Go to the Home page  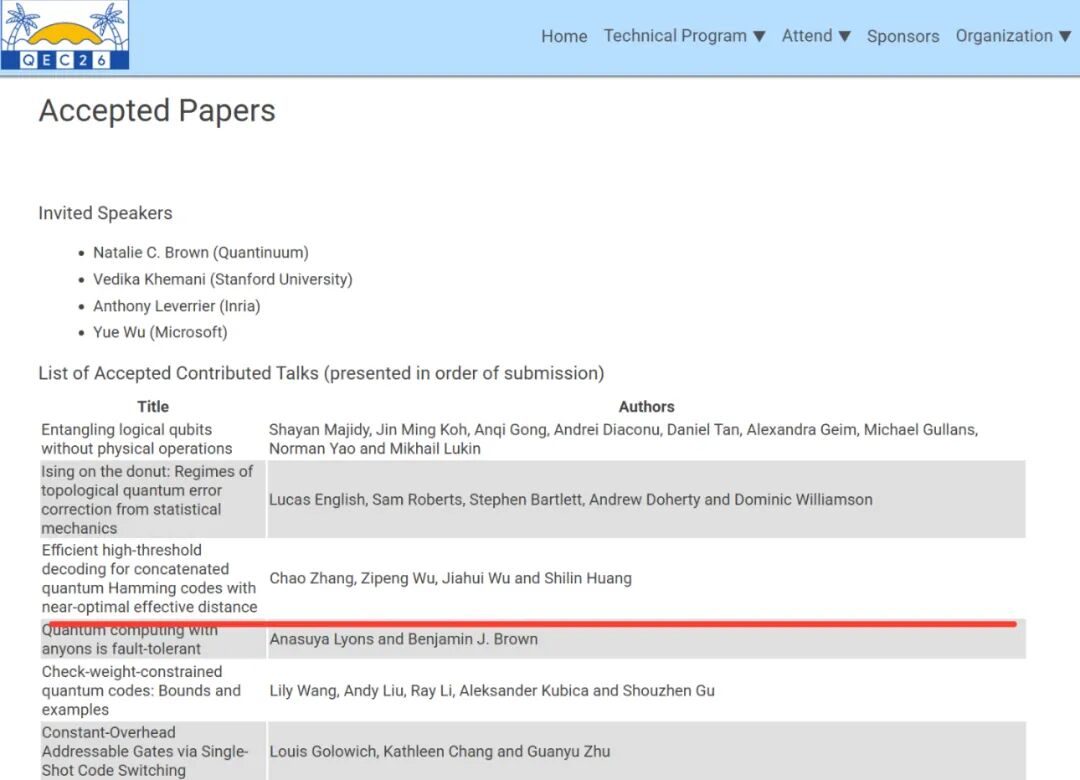(x=564, y=36)
